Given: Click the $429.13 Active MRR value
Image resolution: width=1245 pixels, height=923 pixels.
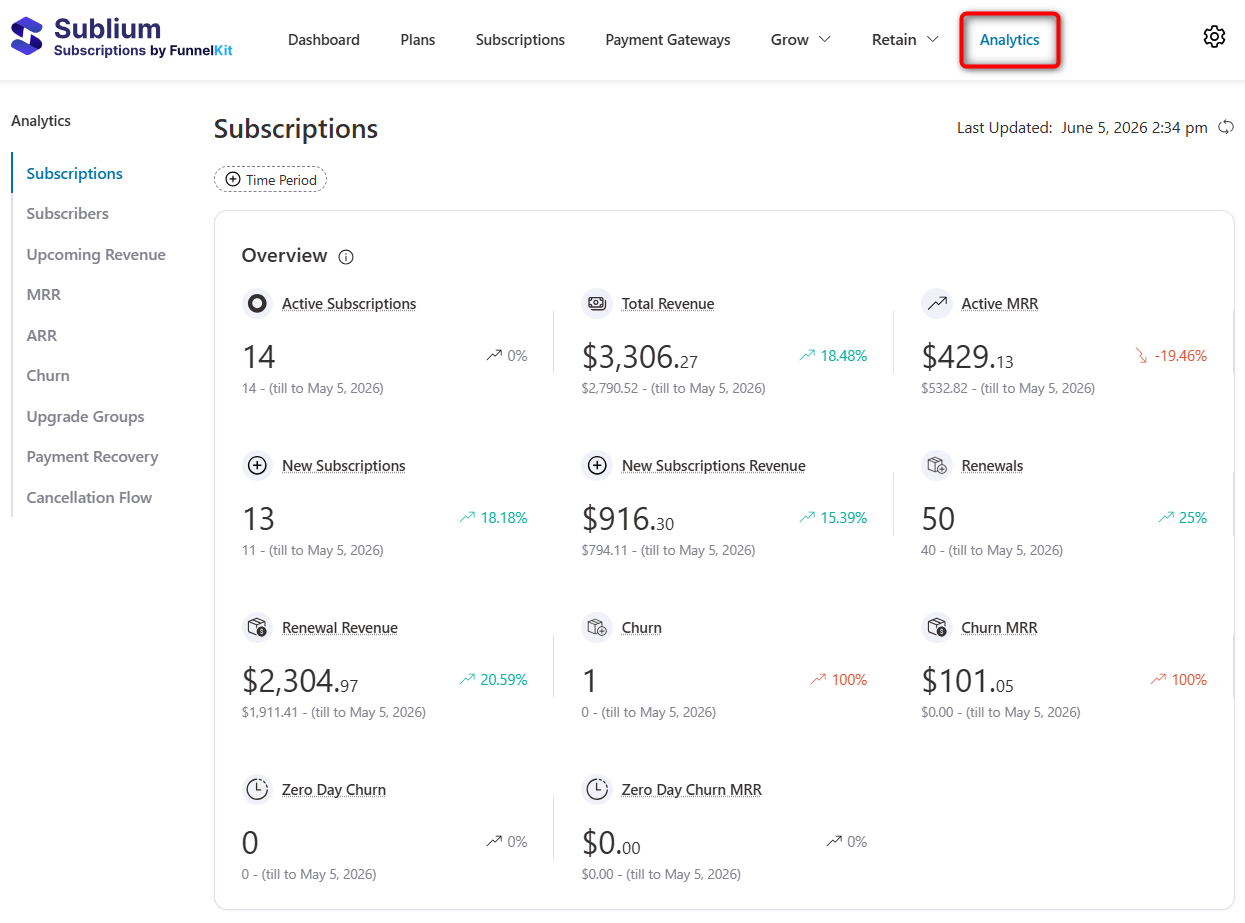Looking at the screenshot, I should 967,357.
